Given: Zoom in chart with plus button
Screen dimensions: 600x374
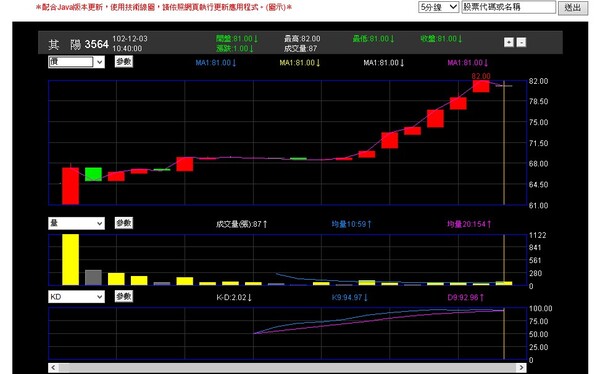Looking at the screenshot, I should pyautogui.click(x=509, y=42).
